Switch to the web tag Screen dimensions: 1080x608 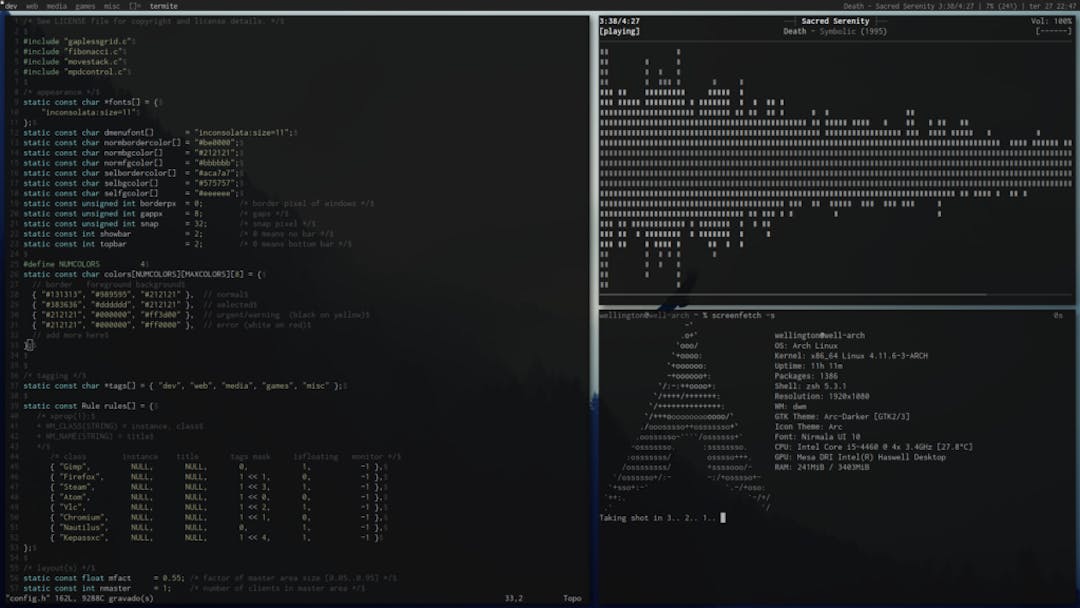pos(32,6)
